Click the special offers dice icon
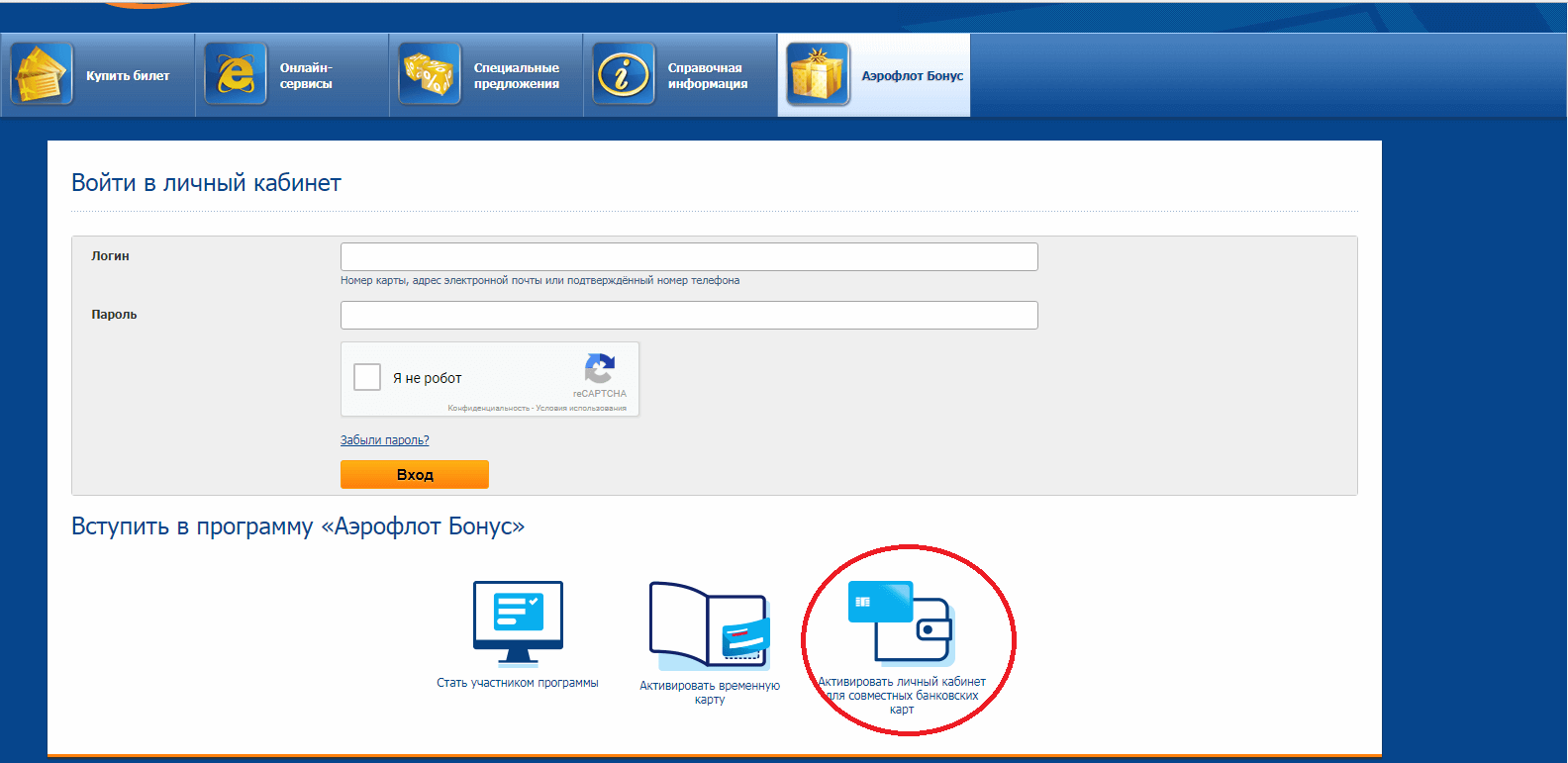Screen dimensions: 1568x763 pyautogui.click(x=430, y=74)
